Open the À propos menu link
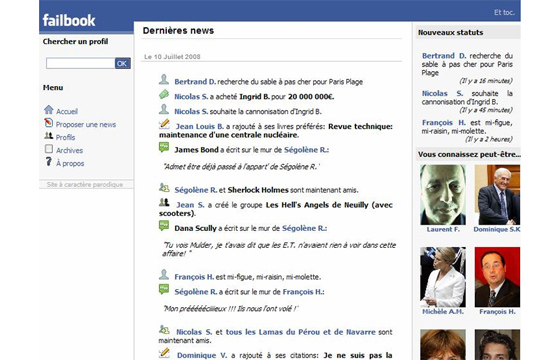The height and width of the screenshot is (360, 560). pyautogui.click(x=70, y=164)
